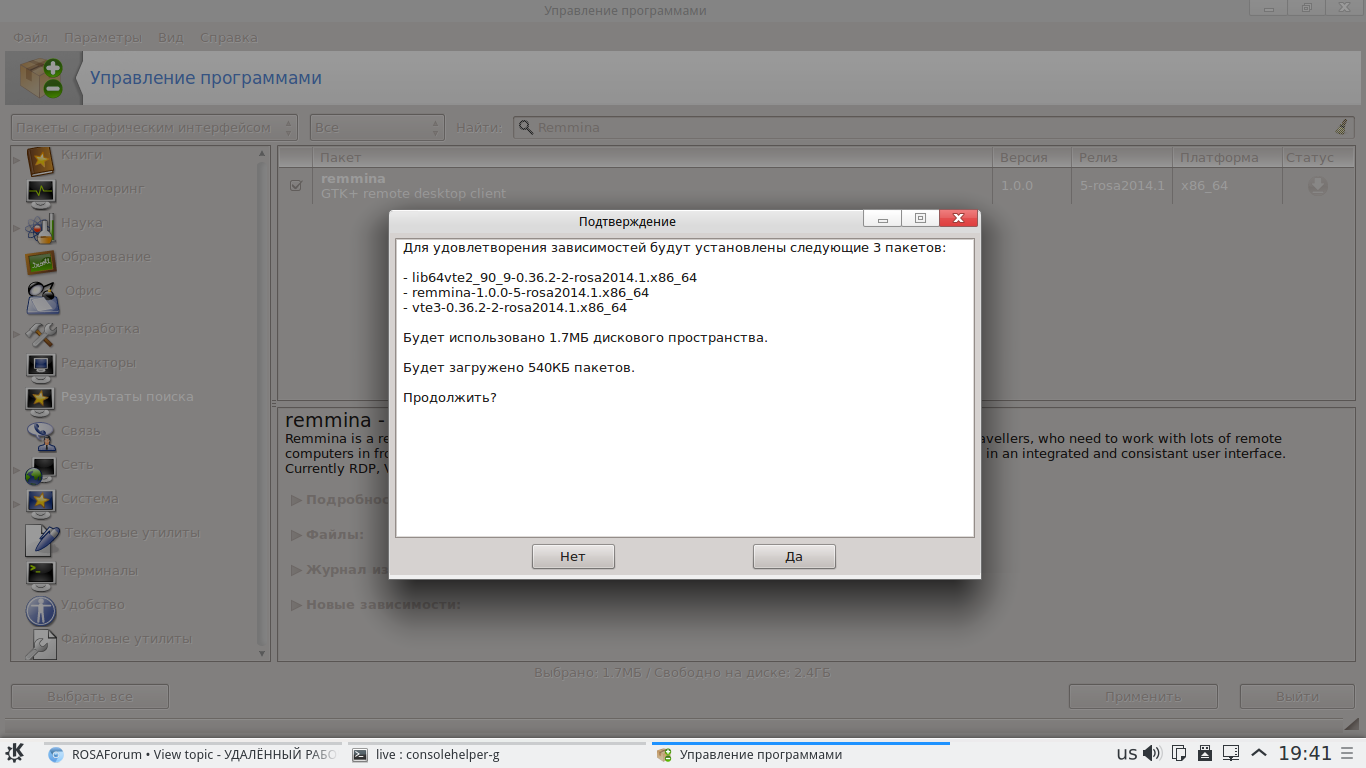1366x768 pixels.
Task: Open the removable device notifier tray icon
Action: click(1205, 754)
